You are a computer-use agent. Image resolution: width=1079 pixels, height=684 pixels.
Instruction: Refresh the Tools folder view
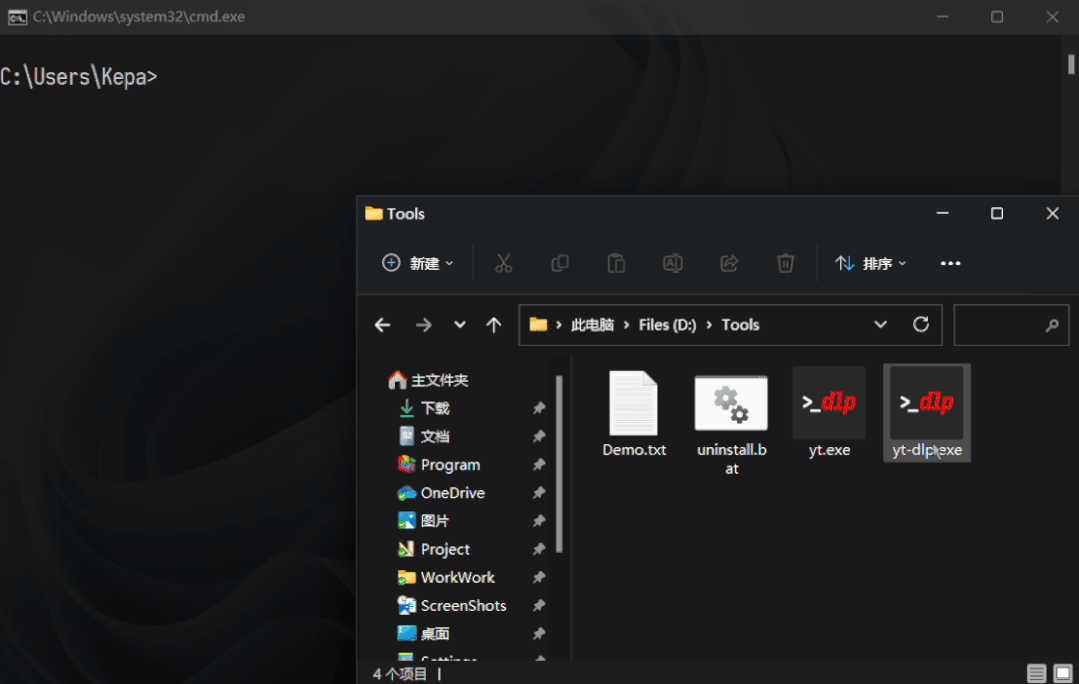tap(921, 324)
